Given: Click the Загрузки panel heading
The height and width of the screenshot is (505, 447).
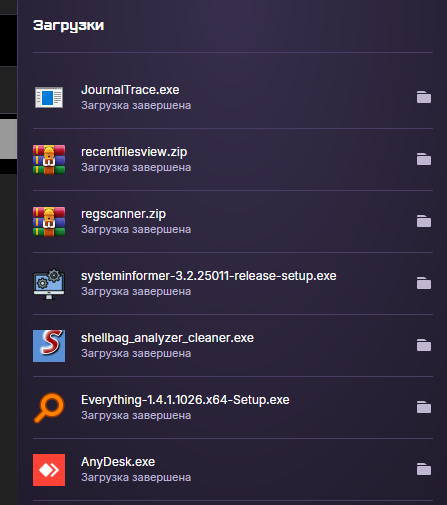Looking at the screenshot, I should [68, 26].
